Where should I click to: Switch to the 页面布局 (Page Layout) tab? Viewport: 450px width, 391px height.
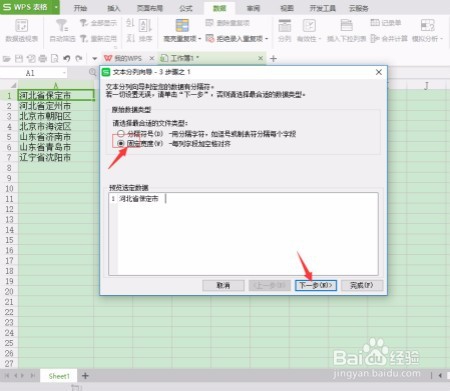150,8
